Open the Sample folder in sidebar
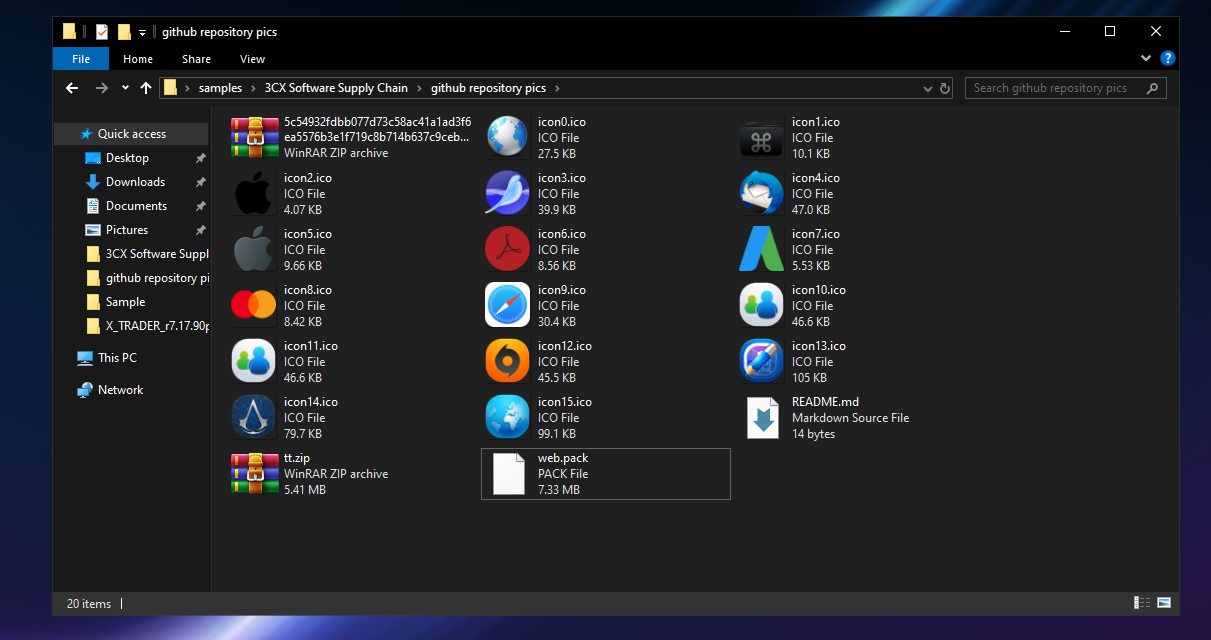Image resolution: width=1211 pixels, height=640 pixels. [x=125, y=302]
